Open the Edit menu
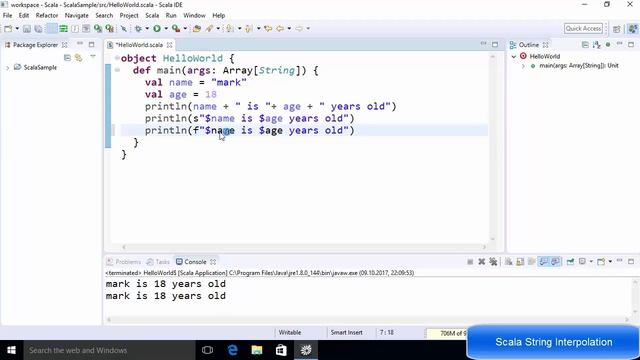The height and width of the screenshot is (360, 640). 24,16
